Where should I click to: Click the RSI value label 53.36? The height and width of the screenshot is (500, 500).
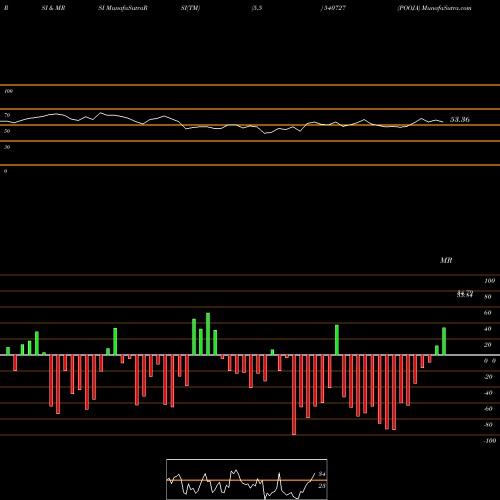(460, 119)
